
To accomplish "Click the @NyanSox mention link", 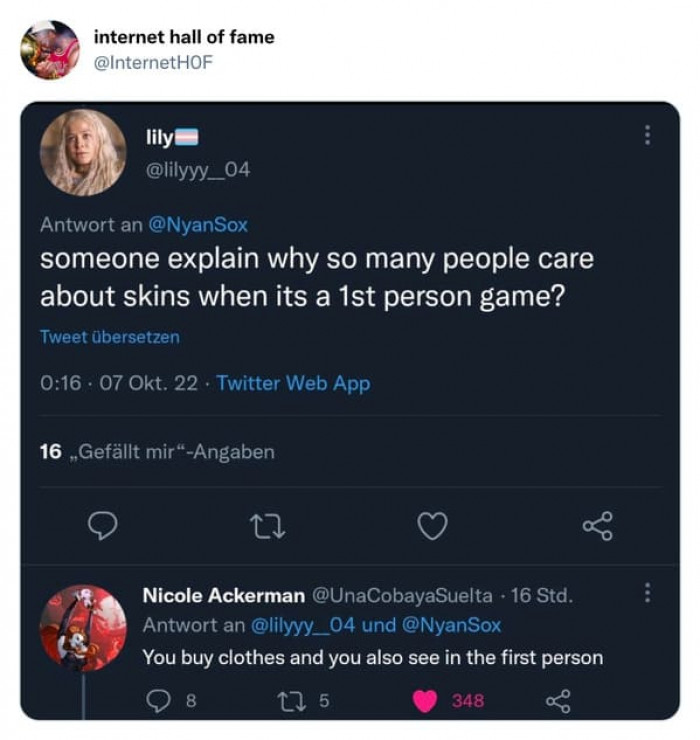I will tap(198, 225).
